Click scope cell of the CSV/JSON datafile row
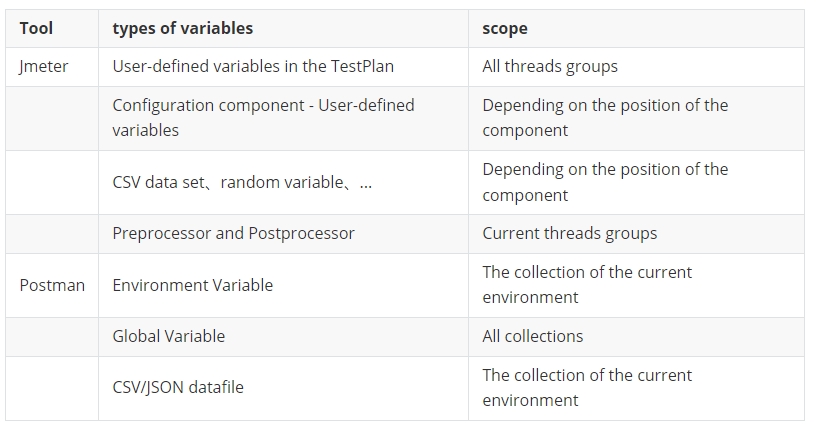 587,387
